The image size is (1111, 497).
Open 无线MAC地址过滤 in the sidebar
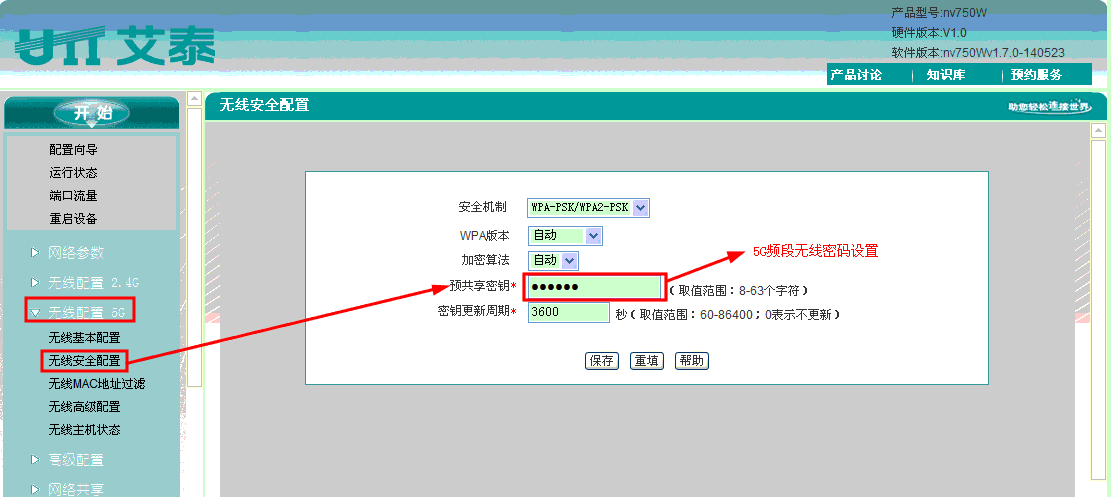click(97, 384)
